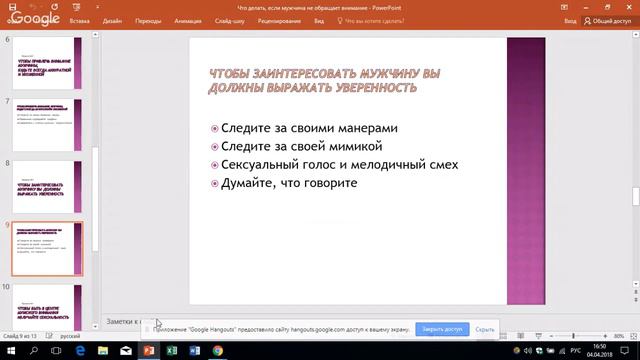The image size is (640, 360).
Task: Open Ribbon Display Options in the title bar
Action: click(x=564, y=7)
